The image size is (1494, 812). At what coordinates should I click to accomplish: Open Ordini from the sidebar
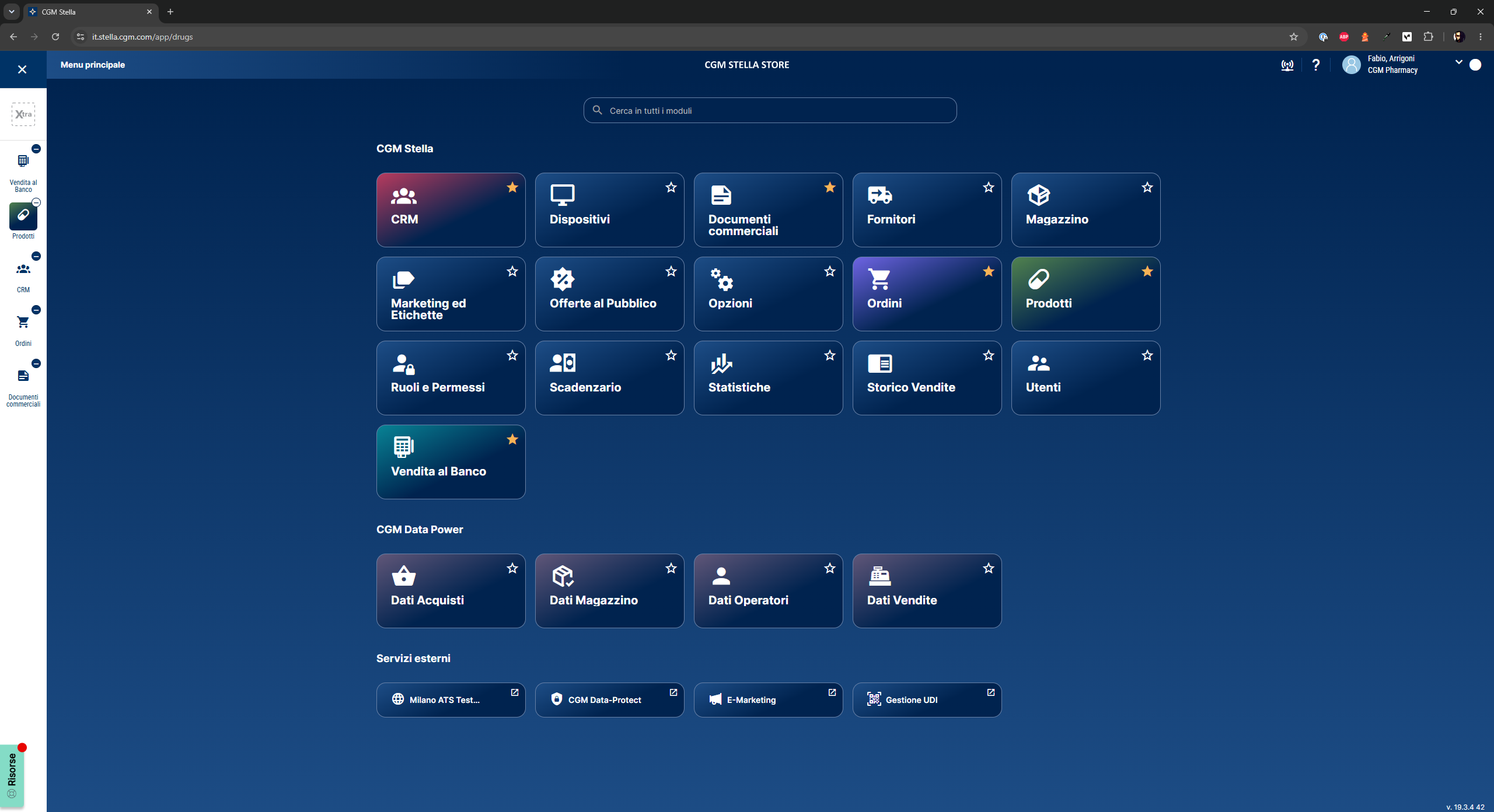pyautogui.click(x=23, y=330)
